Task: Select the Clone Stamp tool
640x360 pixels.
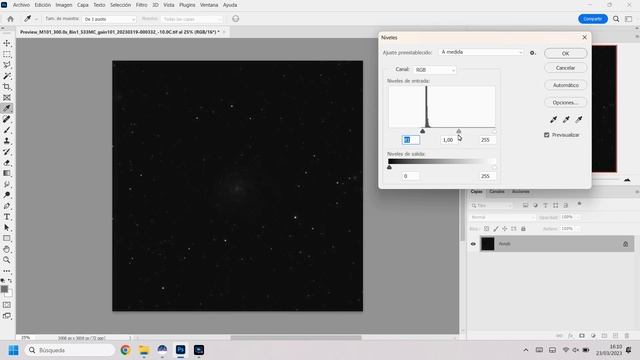Action: [x=7, y=141]
